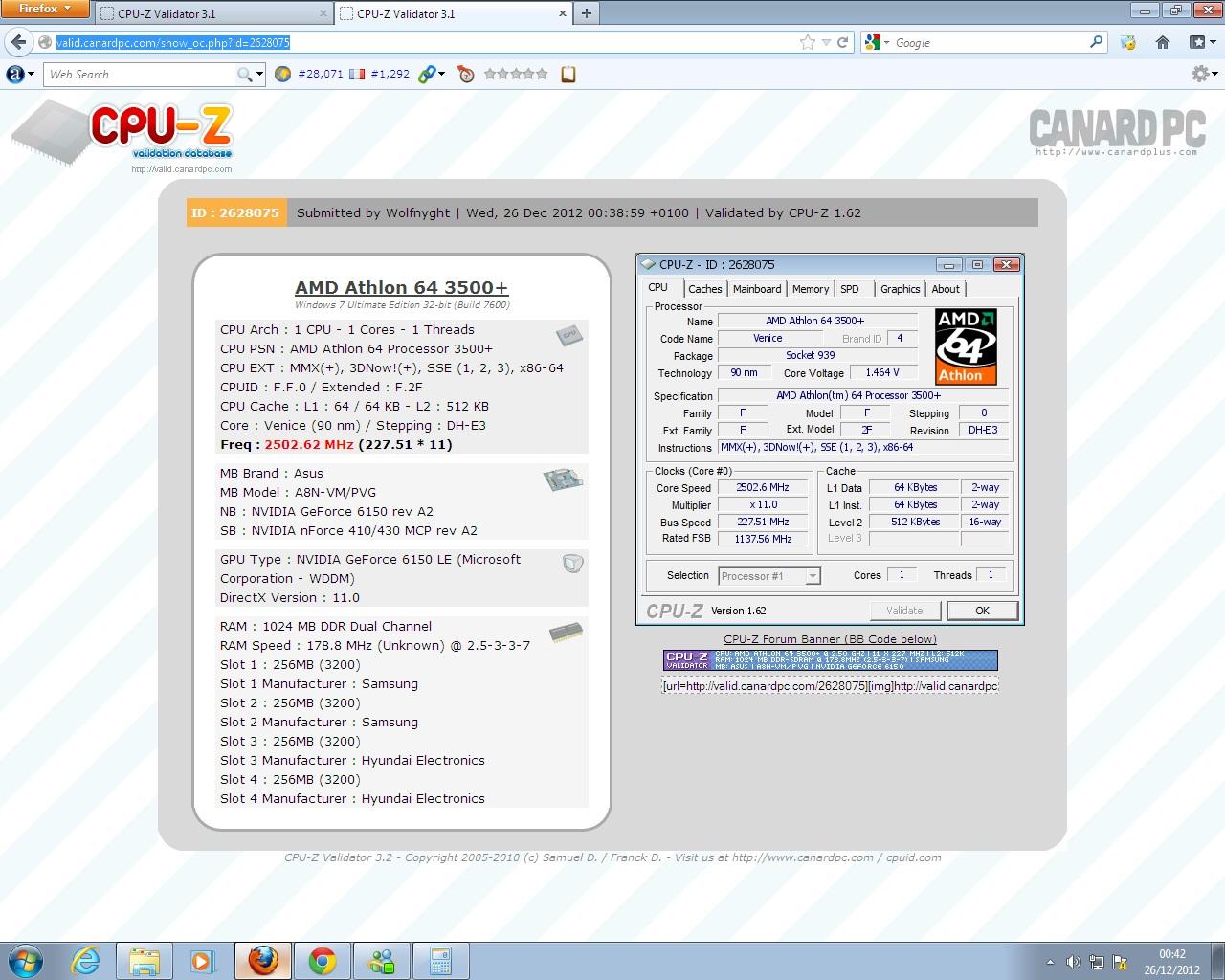Screen dimensions: 1225x980
Task: Click the volume speaker tray icon
Action: coord(1073,962)
